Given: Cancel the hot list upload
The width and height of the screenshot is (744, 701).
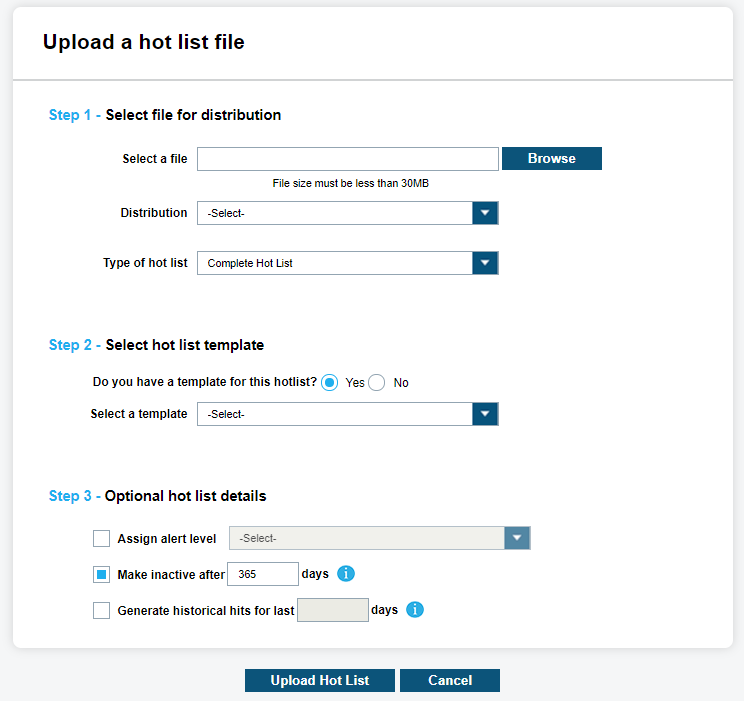Looking at the screenshot, I should [x=450, y=680].
